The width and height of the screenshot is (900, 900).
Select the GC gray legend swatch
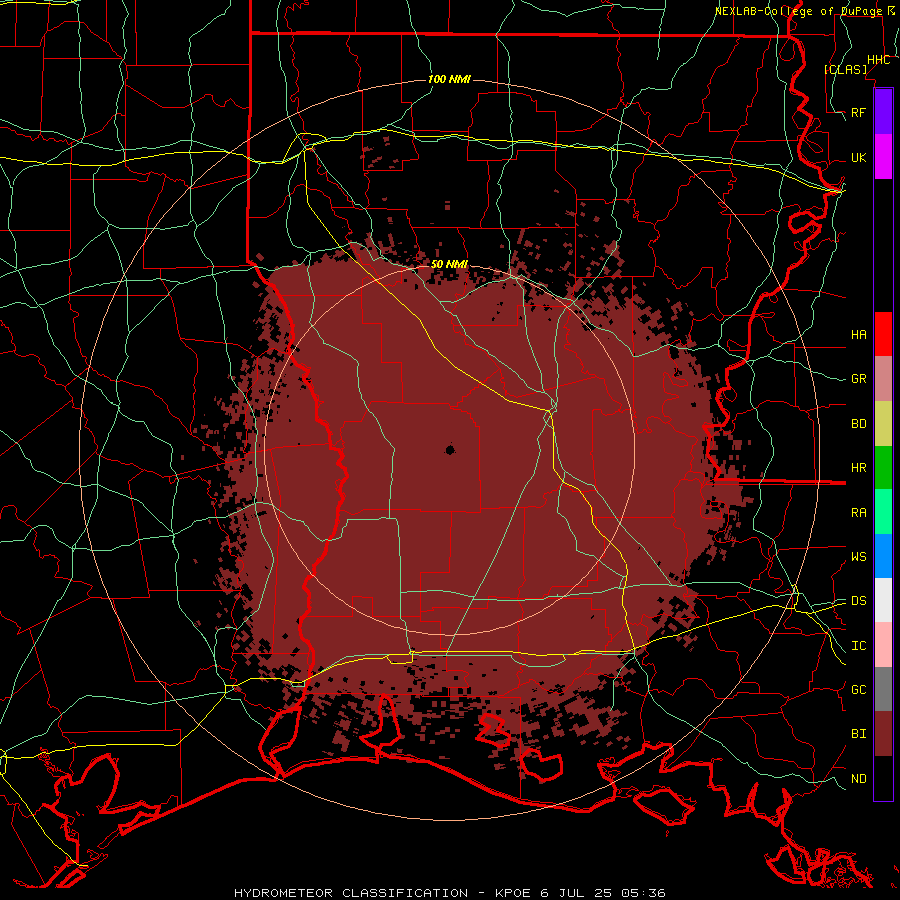pyautogui.click(x=883, y=689)
